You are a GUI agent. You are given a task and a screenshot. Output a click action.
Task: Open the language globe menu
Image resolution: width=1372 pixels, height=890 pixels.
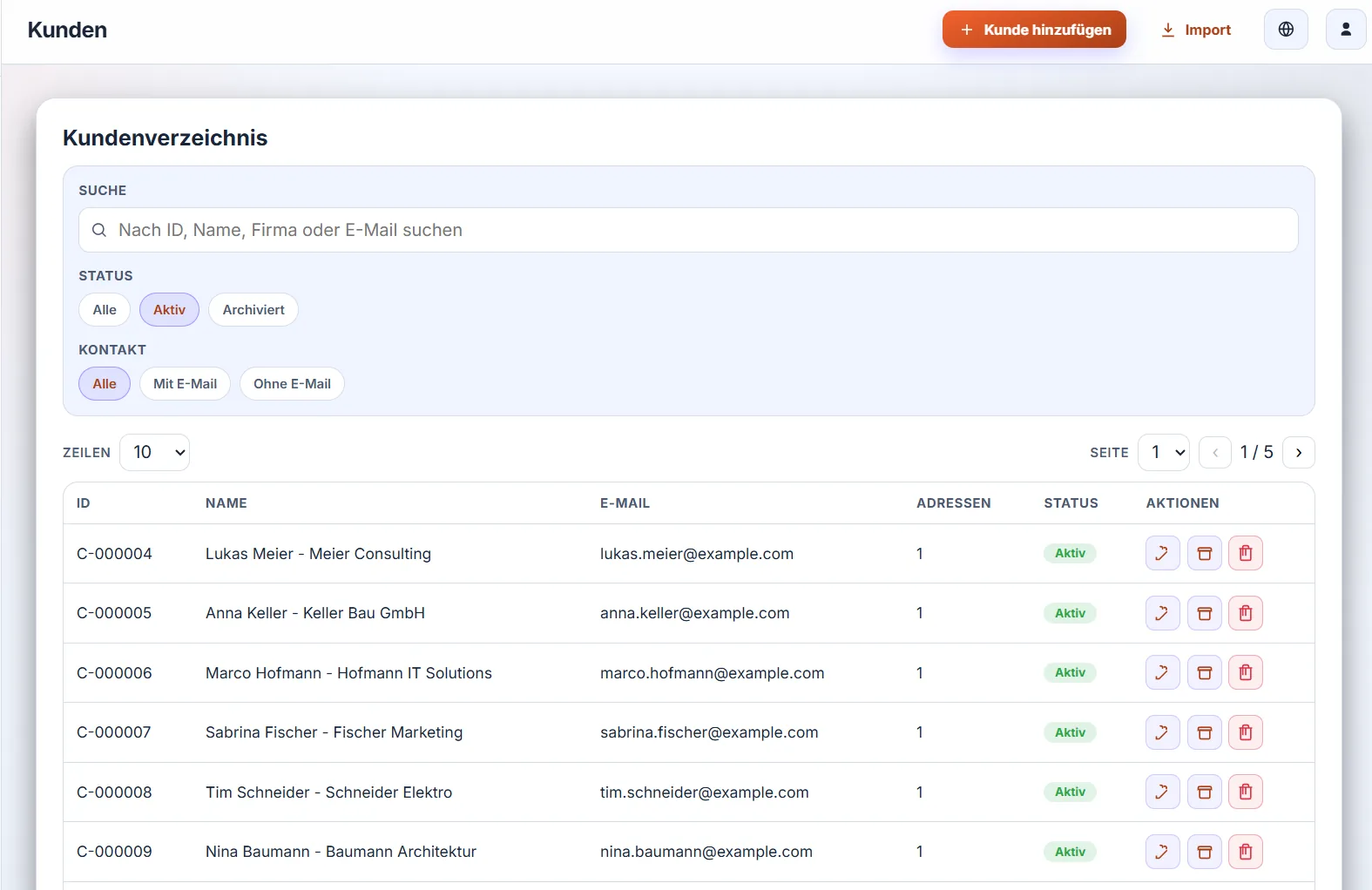click(1286, 30)
